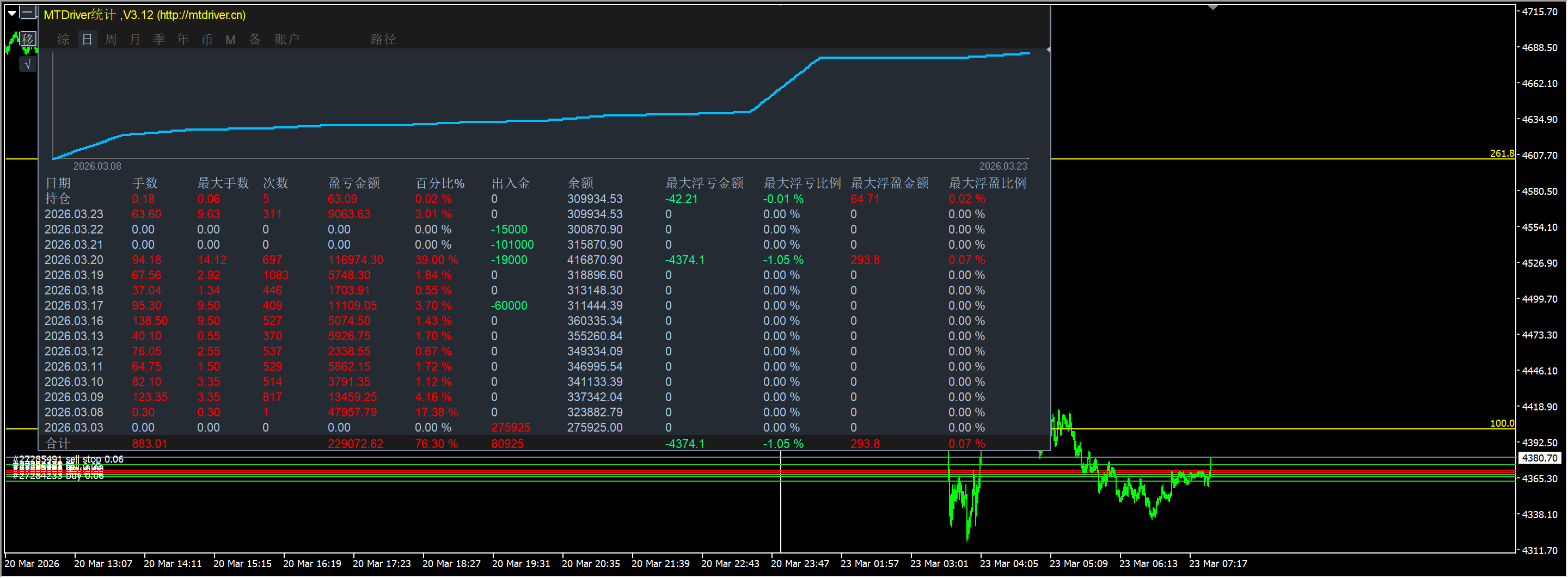
Task: Click the 最大浮亏金额 column header
Action: click(x=705, y=183)
